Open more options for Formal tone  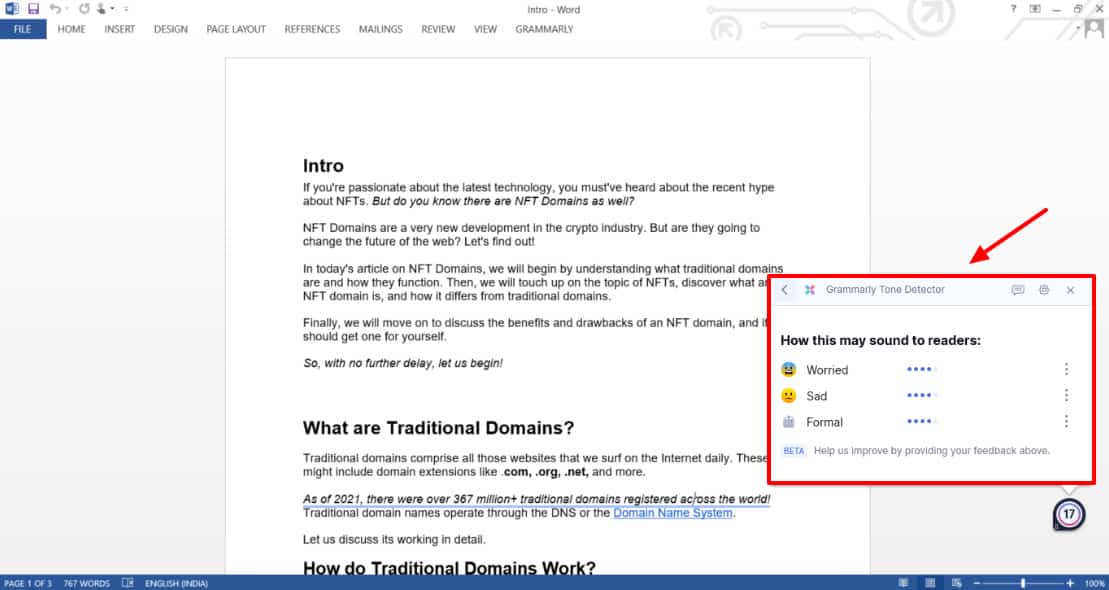pos(1066,422)
